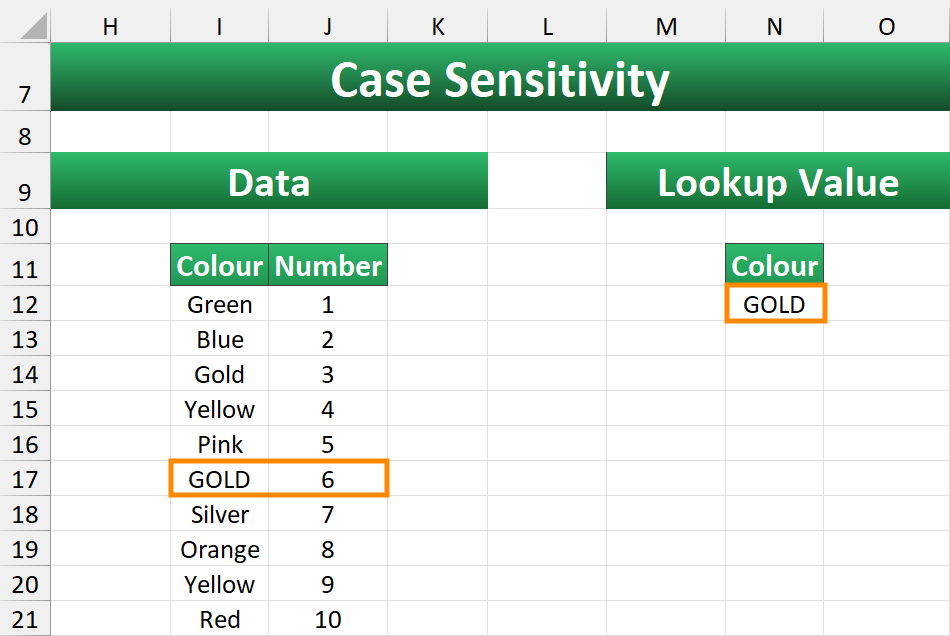Screen dimensions: 950x636
Task: Click the cell containing "Blue"
Action: point(220,340)
